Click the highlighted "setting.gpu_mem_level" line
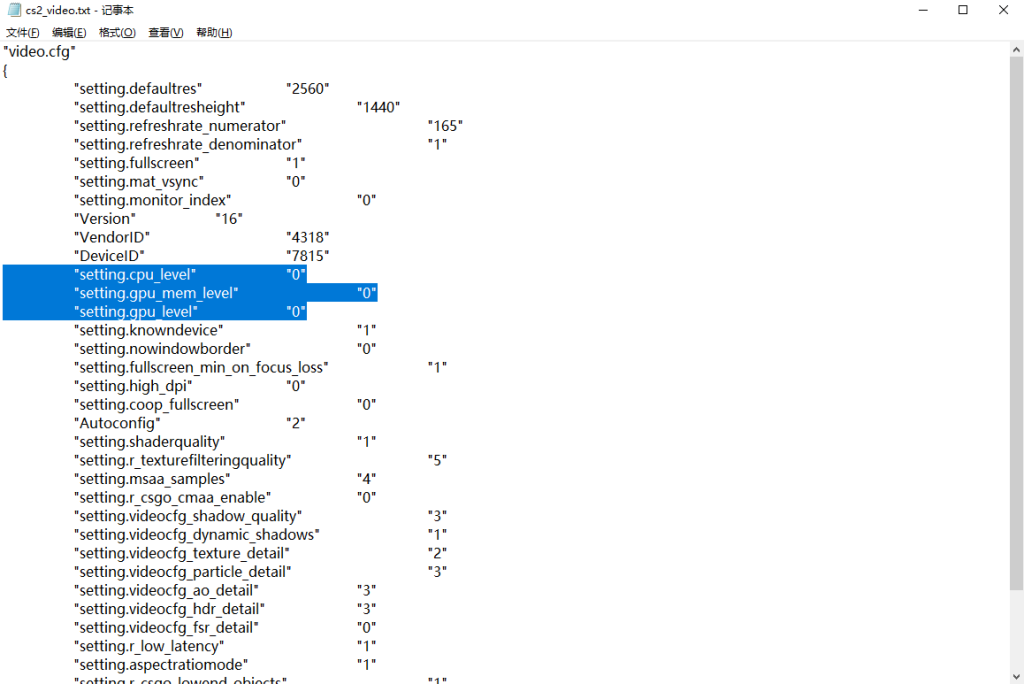This screenshot has width=1024, height=684. point(156,293)
